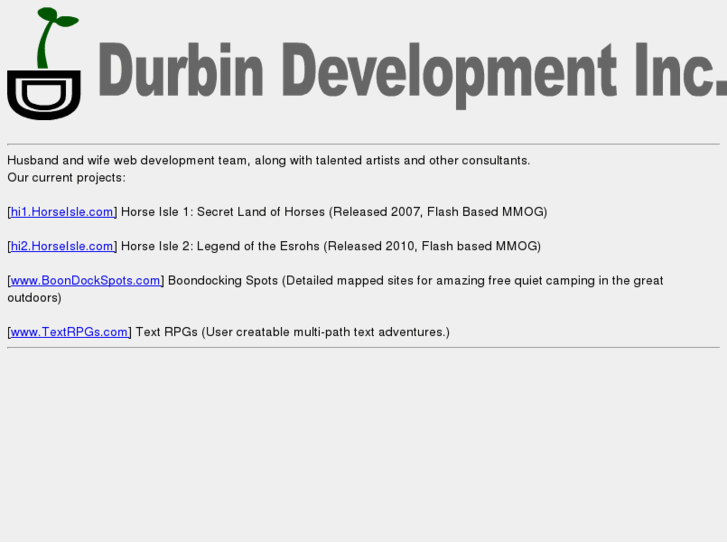This screenshot has height=545, width=727.
Task: Click the 'Husband and wife web development team' sentence
Action: (x=268, y=160)
